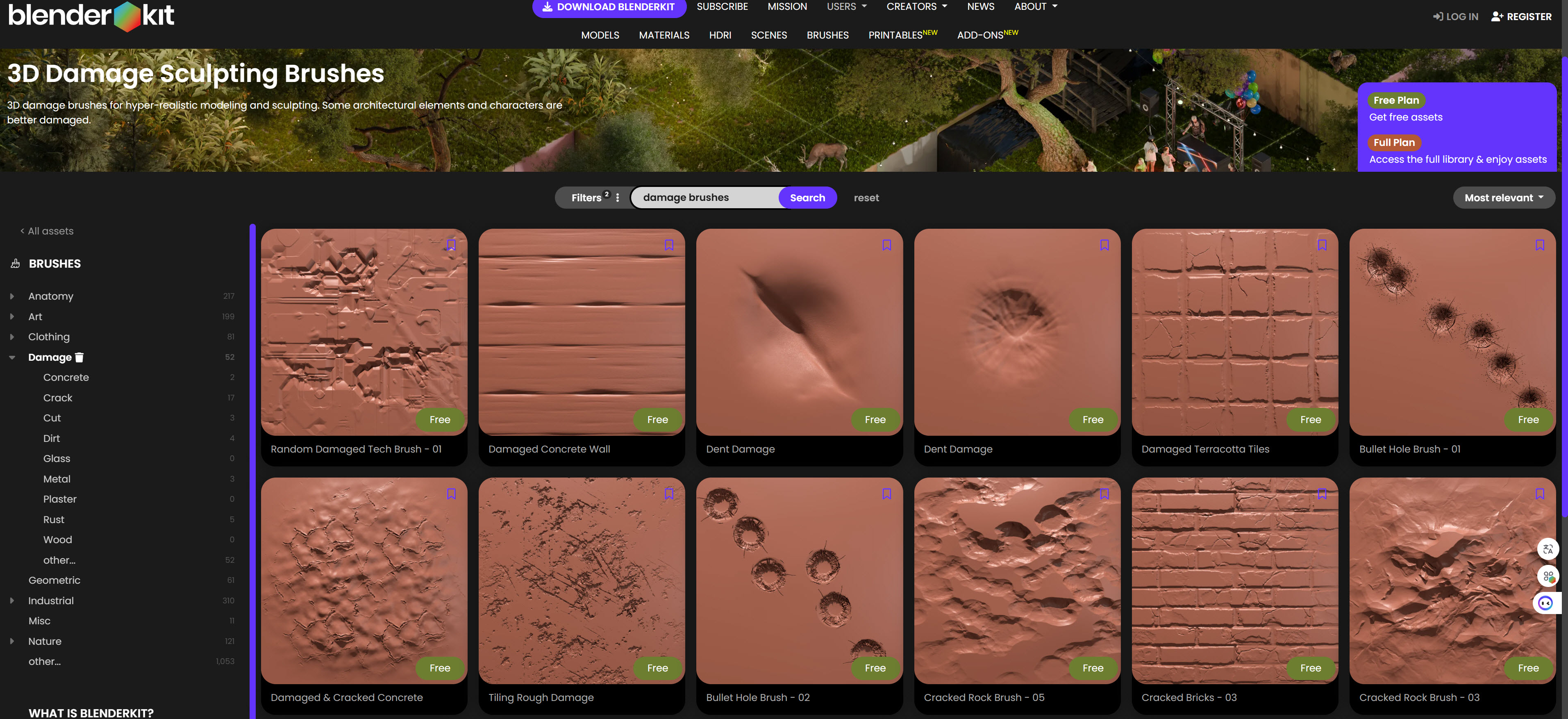Open the Most relevant sort dropdown
Viewport: 1568px width, 719px height.
click(1504, 198)
